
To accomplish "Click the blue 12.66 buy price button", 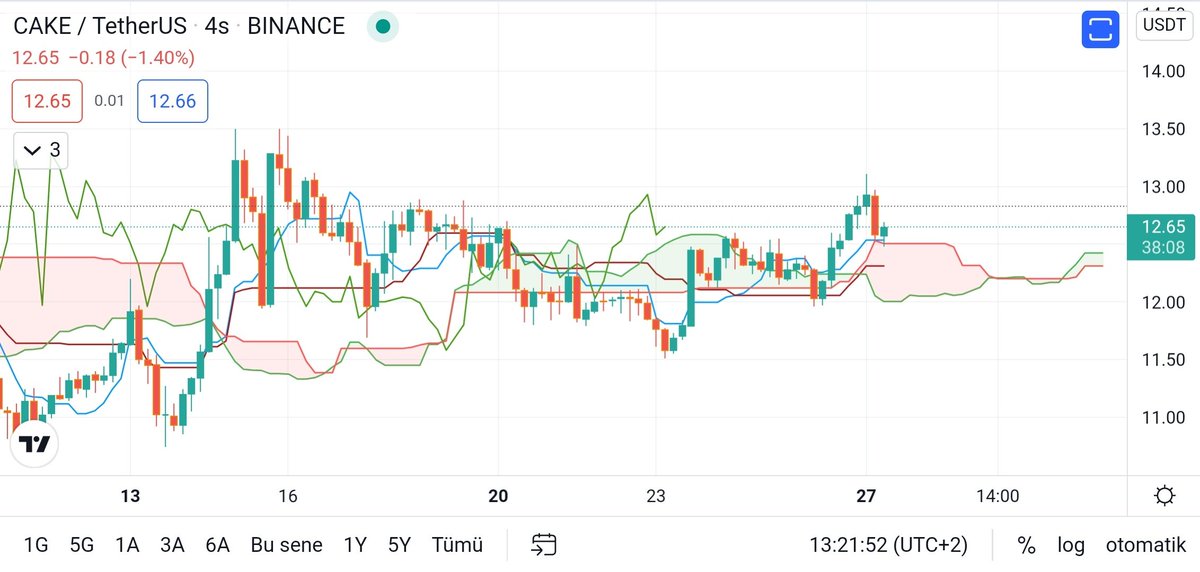I will coord(172,101).
